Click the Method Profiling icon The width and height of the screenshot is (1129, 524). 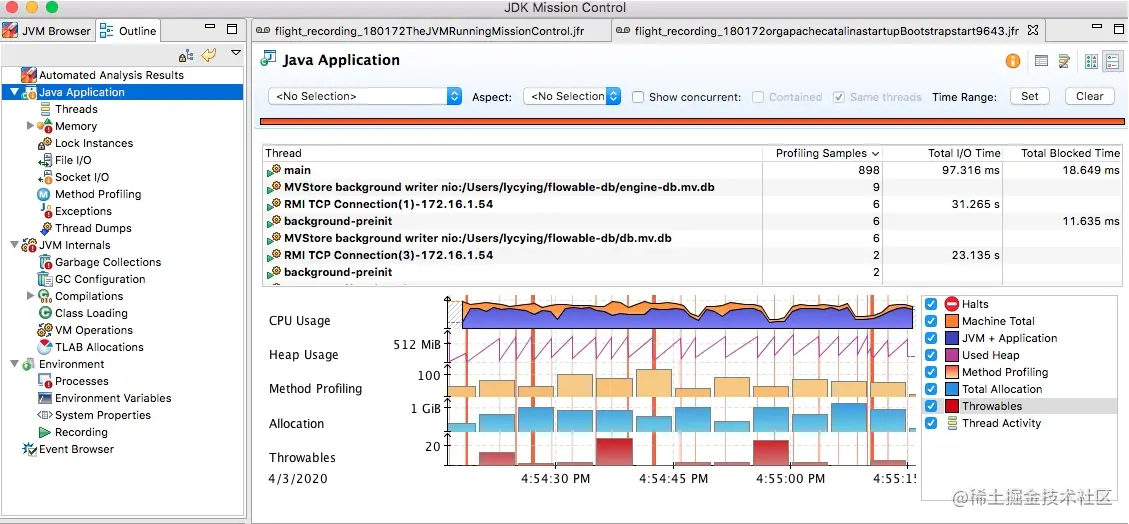tap(43, 194)
